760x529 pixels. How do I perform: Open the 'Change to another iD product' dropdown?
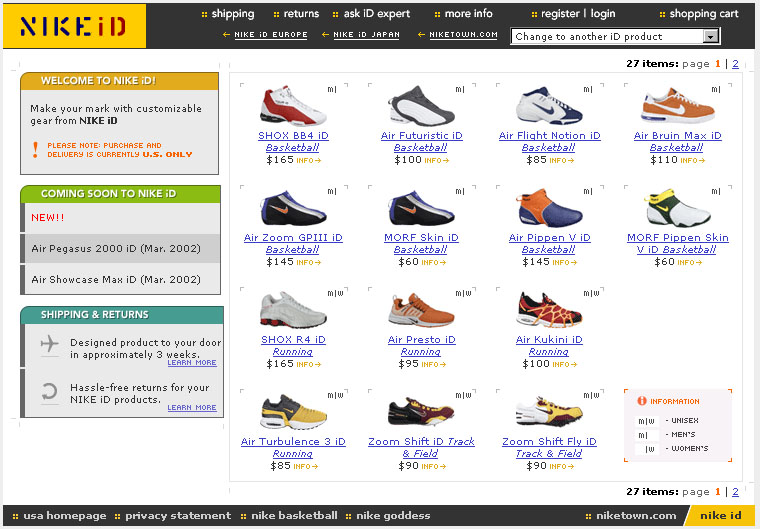[615, 36]
